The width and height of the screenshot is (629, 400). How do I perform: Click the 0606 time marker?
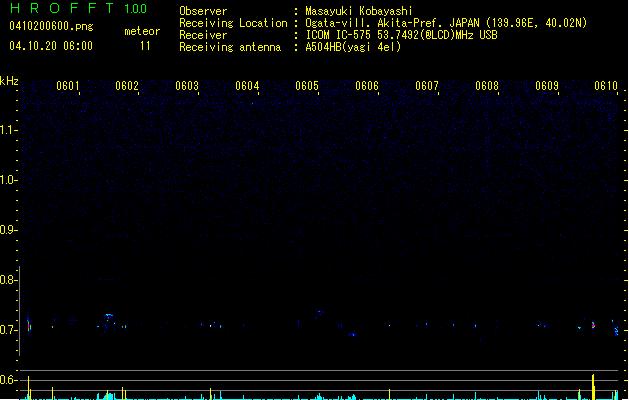367,86
